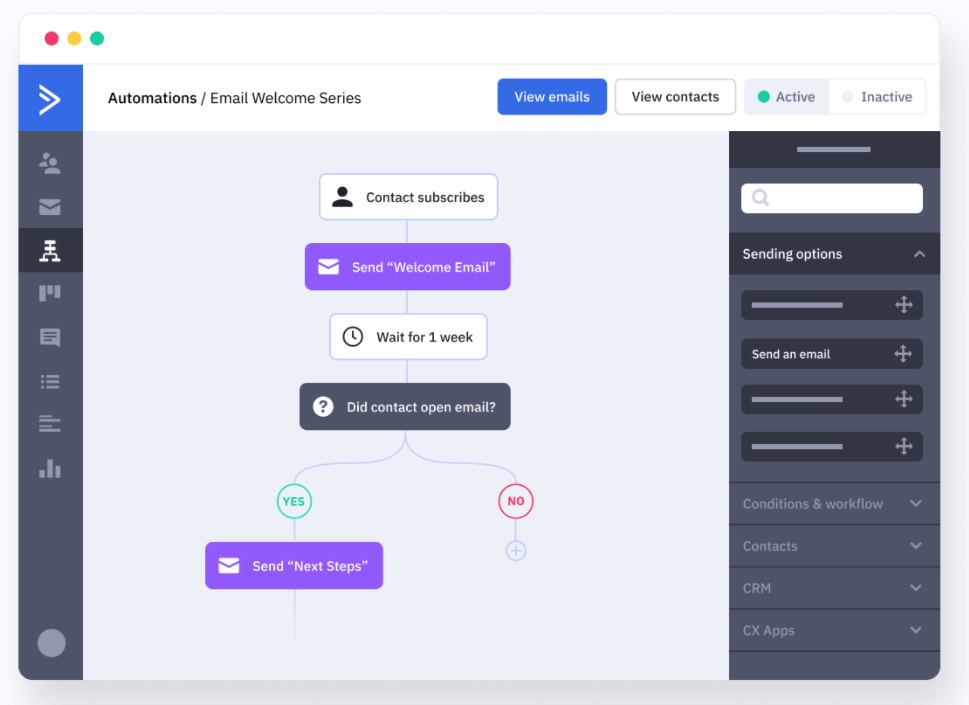Screen dimensions: 969x705
Task: Open the Contacts sidebar icon
Action: [50, 162]
